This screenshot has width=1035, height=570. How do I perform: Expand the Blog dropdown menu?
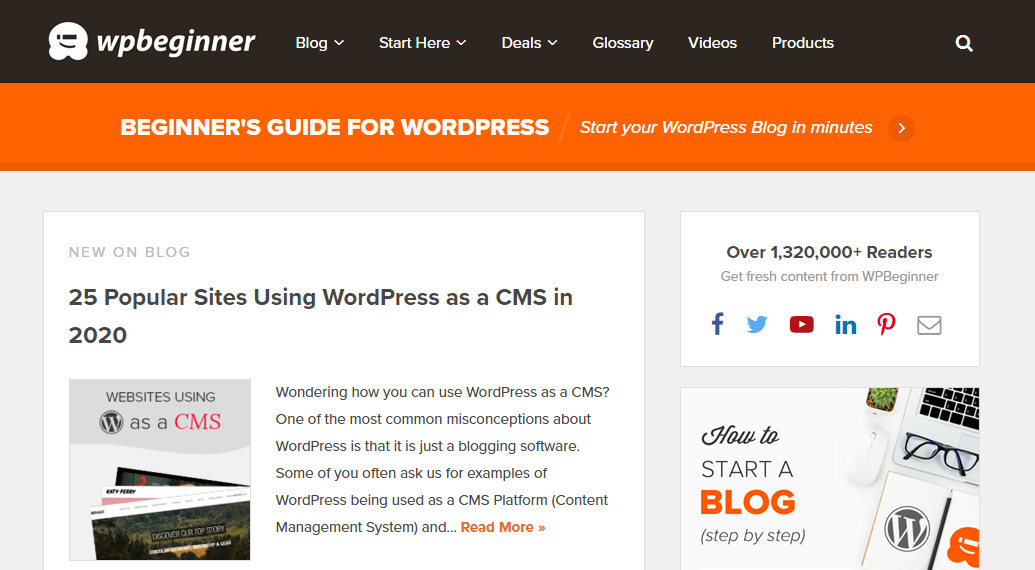click(319, 43)
